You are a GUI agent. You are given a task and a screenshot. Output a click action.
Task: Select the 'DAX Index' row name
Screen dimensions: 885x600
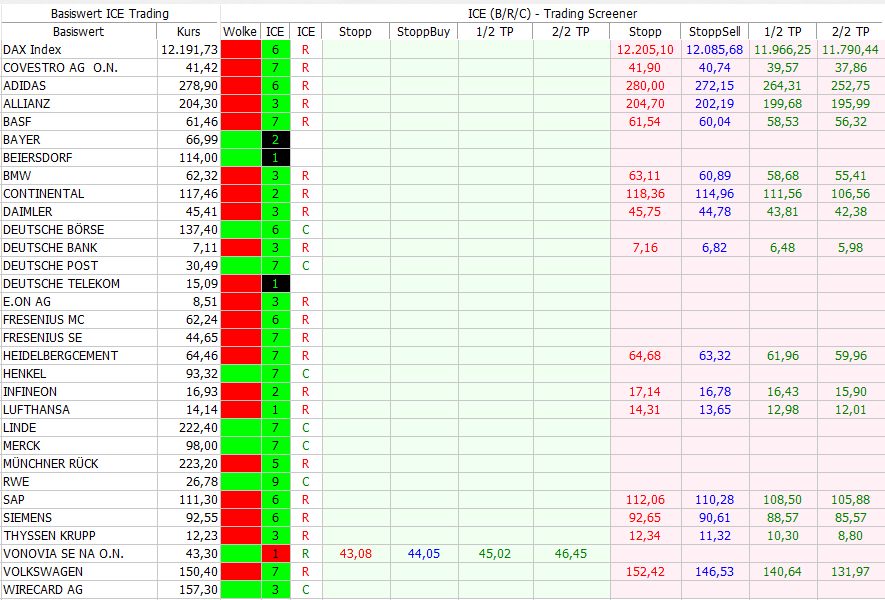point(32,50)
